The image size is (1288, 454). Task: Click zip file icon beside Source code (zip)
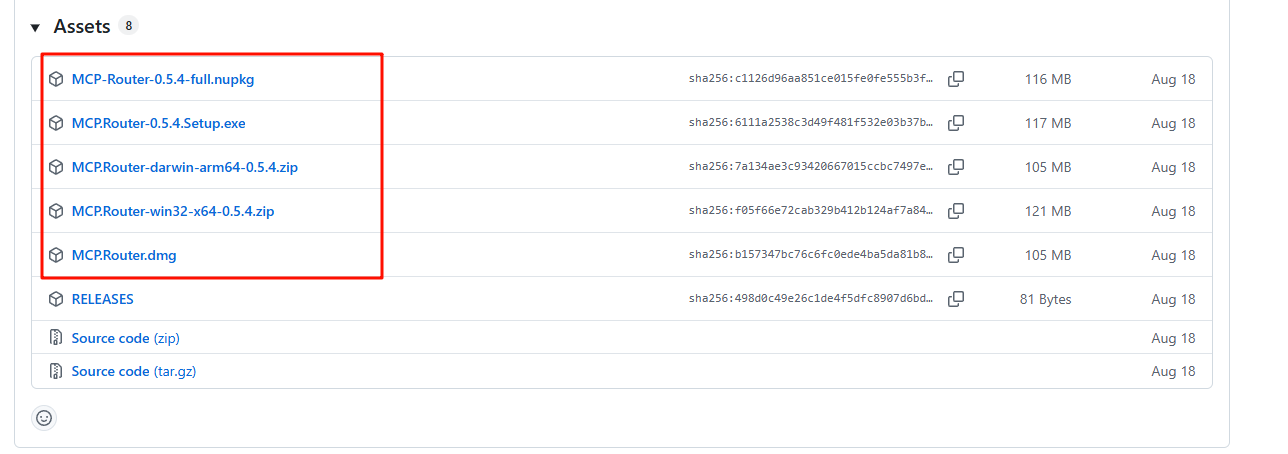(x=57, y=338)
